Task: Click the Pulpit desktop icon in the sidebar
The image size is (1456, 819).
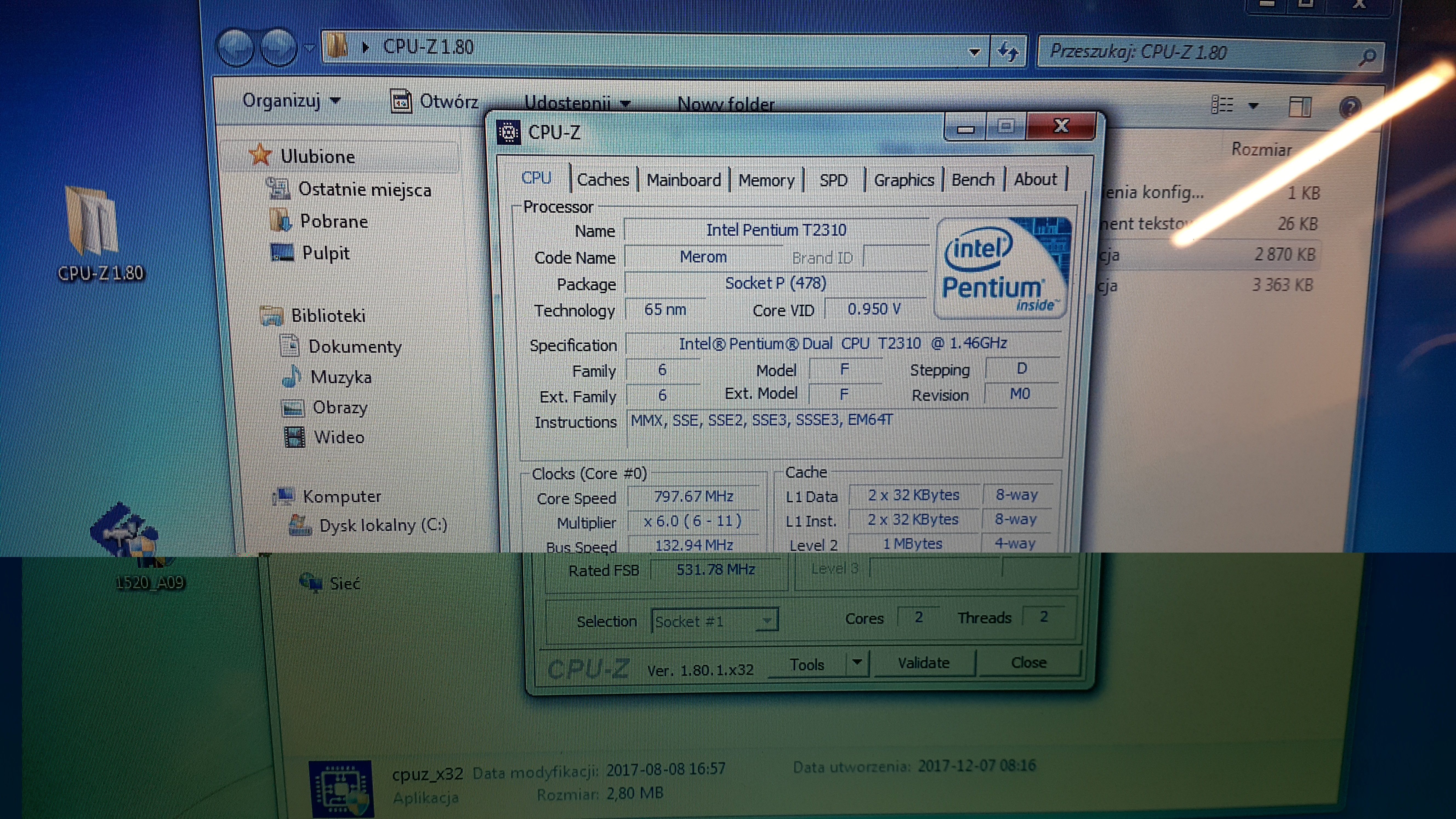Action: 282,252
